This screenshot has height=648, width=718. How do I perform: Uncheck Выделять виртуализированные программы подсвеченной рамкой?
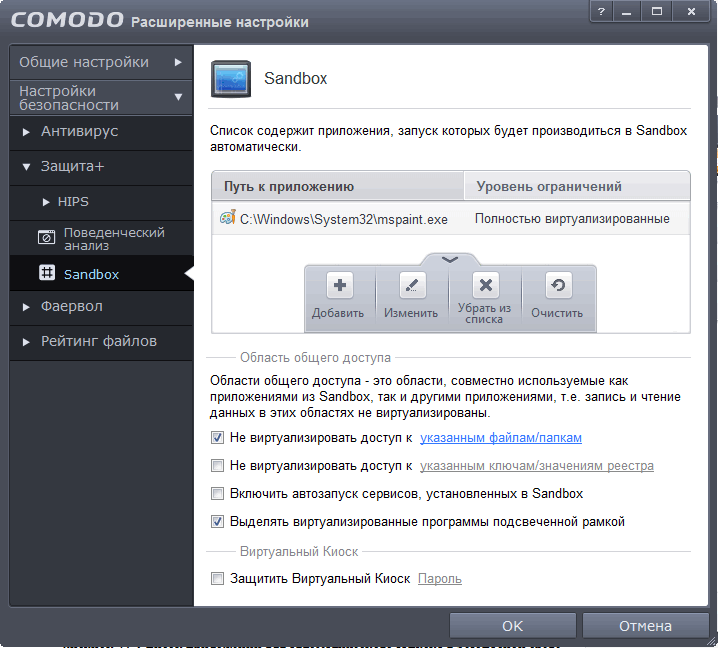[x=218, y=521]
